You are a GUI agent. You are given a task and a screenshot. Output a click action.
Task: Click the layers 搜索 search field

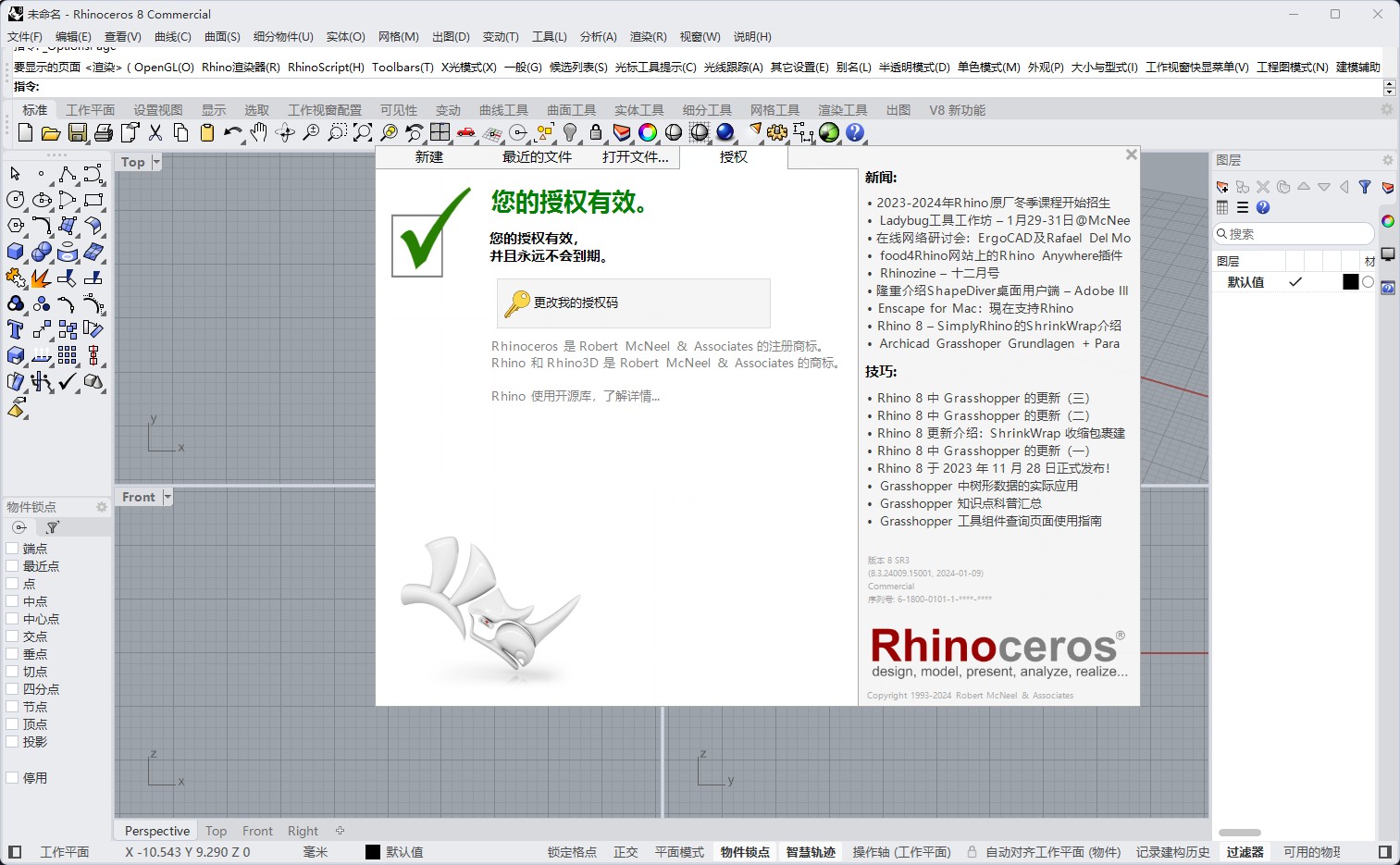click(1294, 234)
